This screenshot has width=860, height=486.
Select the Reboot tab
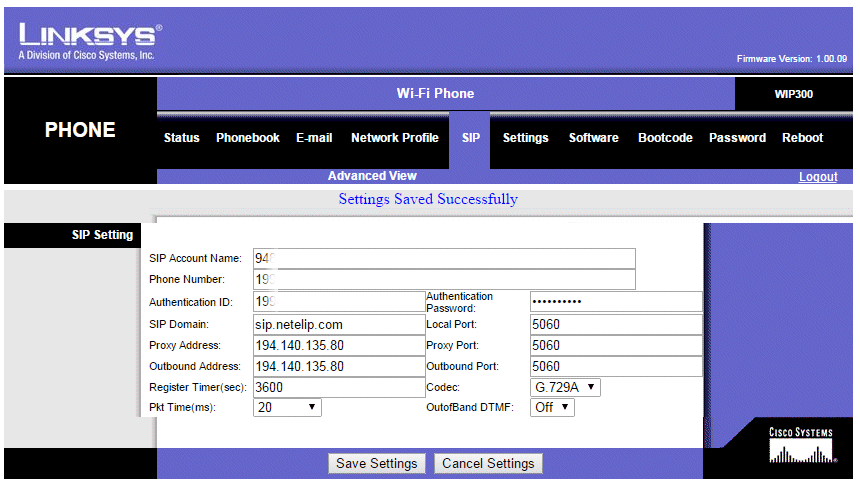pos(802,138)
